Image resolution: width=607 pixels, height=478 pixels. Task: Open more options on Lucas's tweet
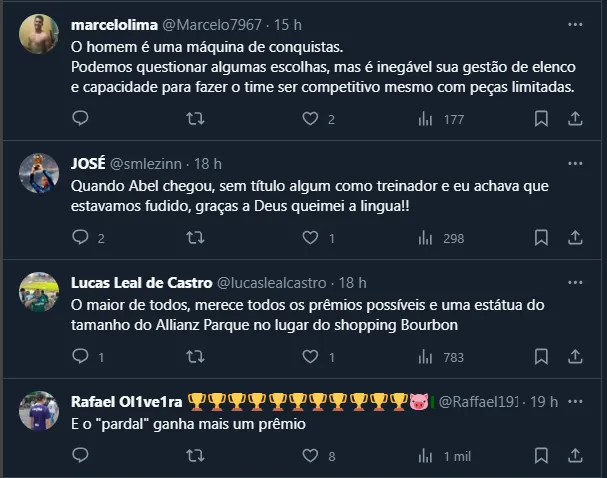(575, 283)
